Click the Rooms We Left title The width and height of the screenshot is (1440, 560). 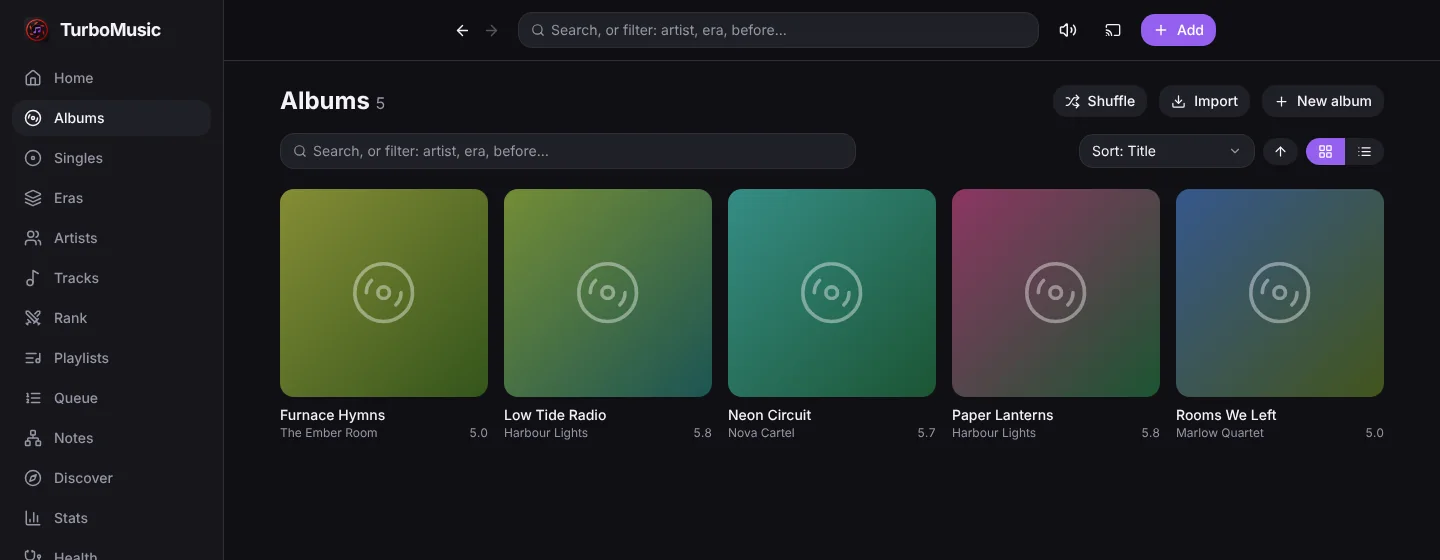[x=1226, y=415]
